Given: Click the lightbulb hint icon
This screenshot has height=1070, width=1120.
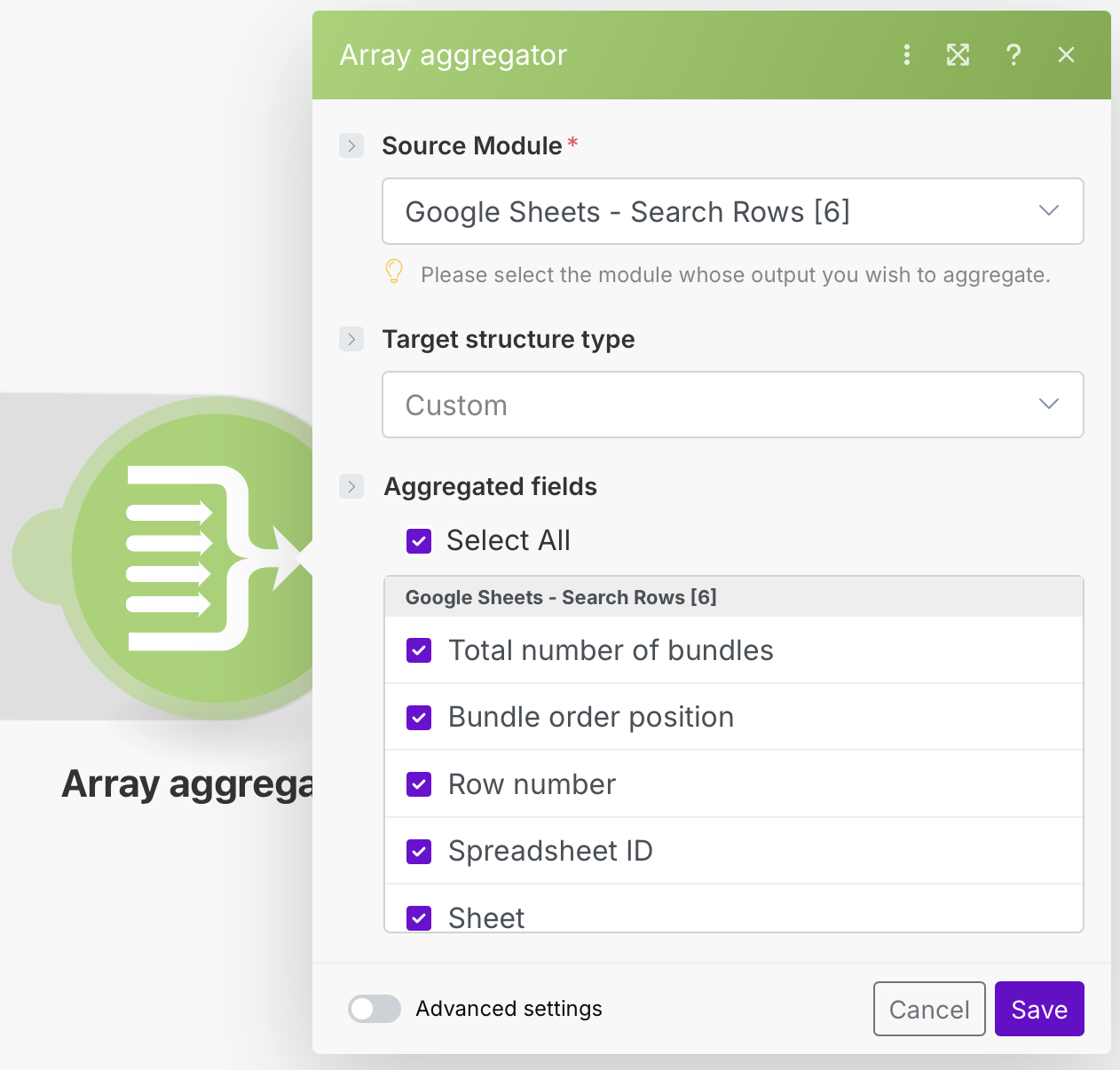Looking at the screenshot, I should coord(394,271).
